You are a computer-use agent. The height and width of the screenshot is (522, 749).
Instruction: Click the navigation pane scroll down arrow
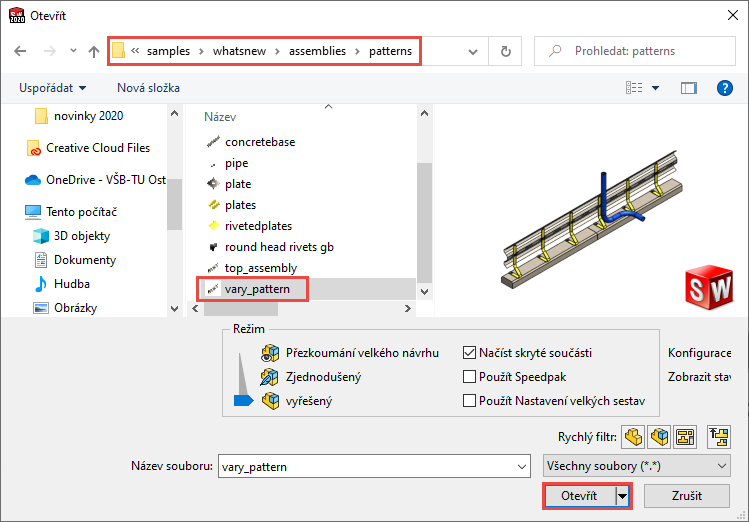(x=174, y=309)
